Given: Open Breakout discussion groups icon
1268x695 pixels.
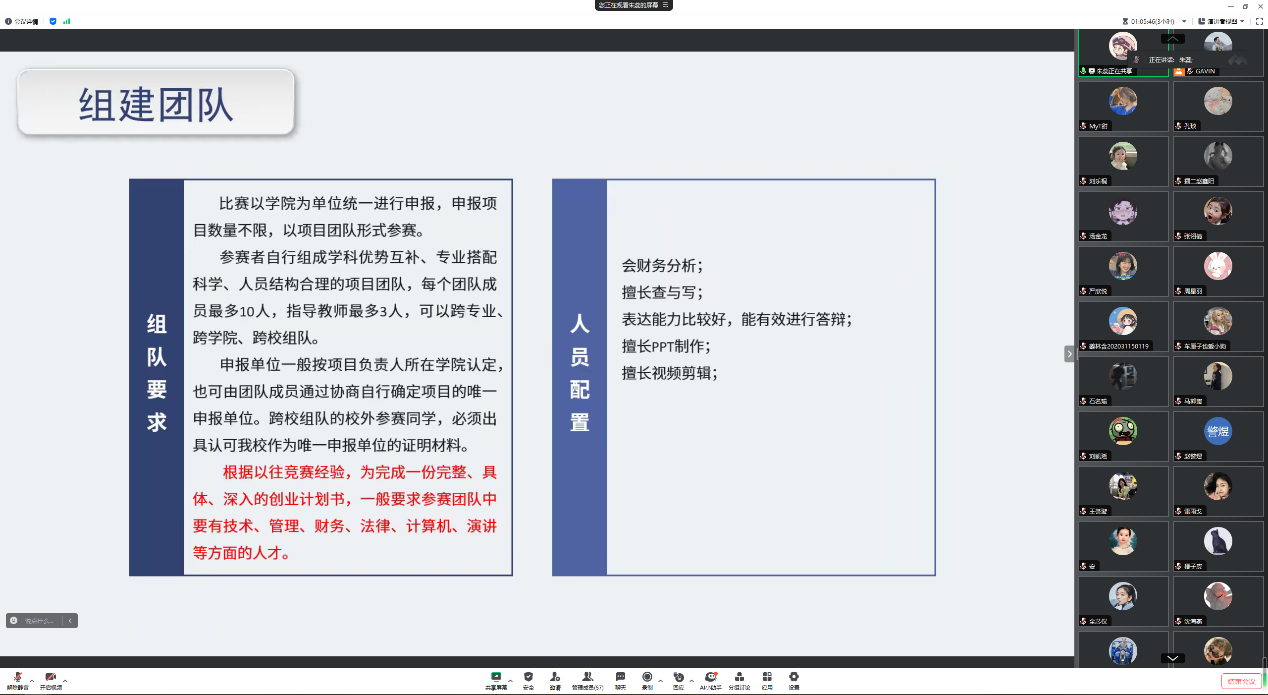Looking at the screenshot, I should click(x=738, y=680).
